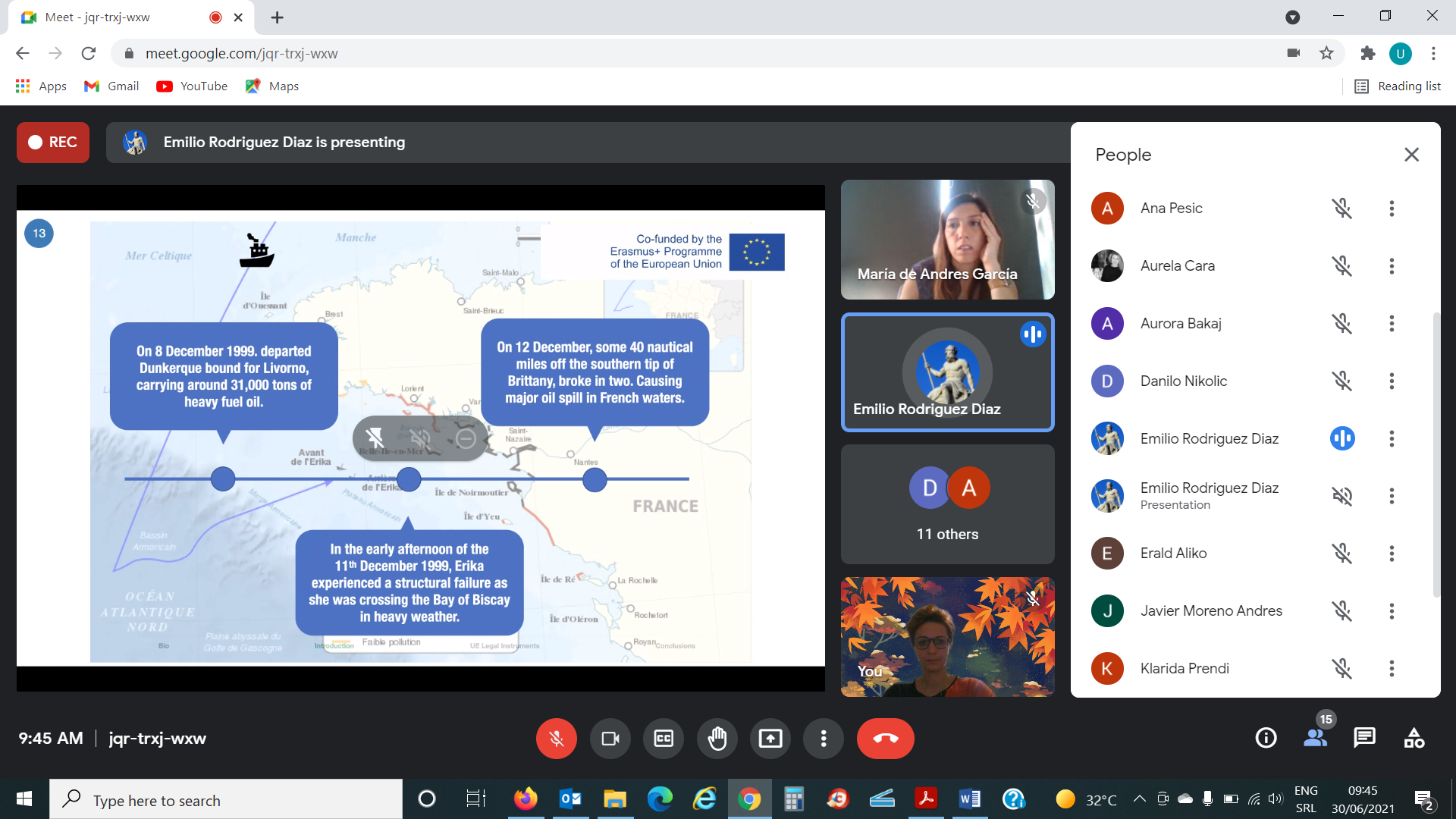
Task: Open Word from the taskbar
Action: 969,799
